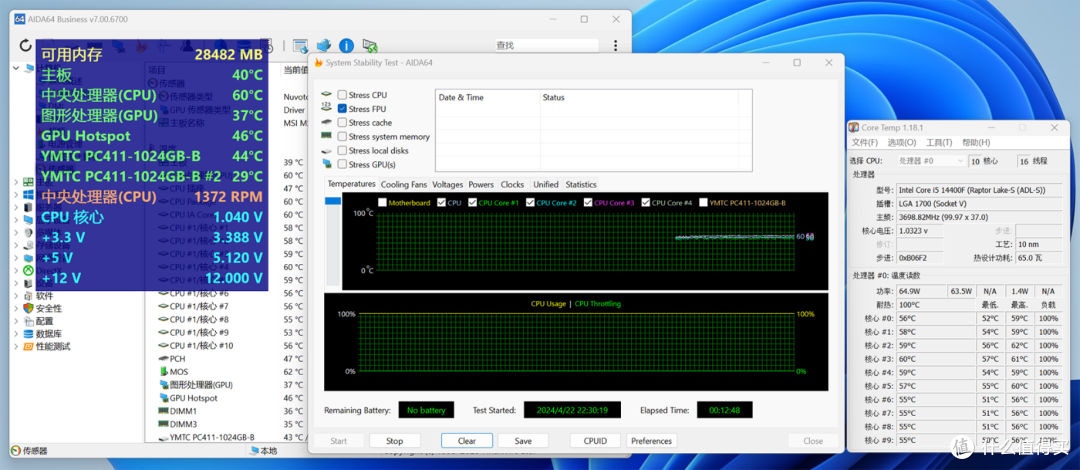The width and height of the screenshot is (1080, 470).
Task: Open Core Temp 工具(T) menu
Action: coord(939,143)
